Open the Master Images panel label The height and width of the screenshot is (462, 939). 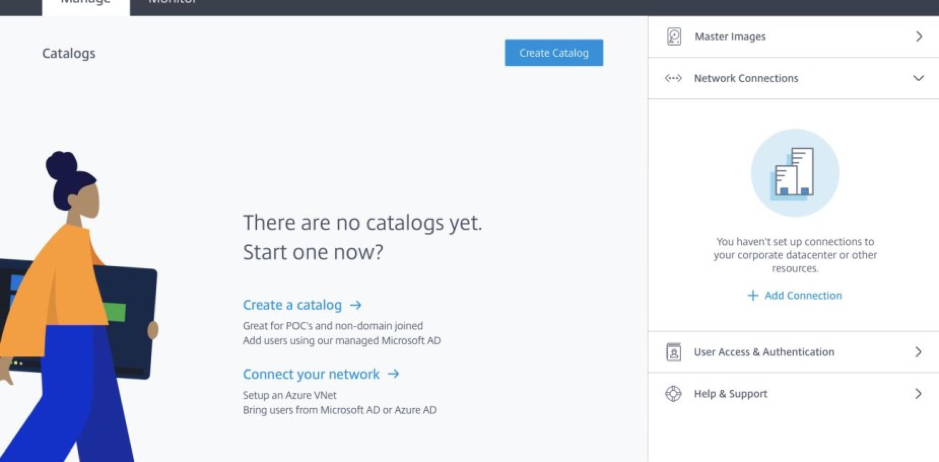coord(730,37)
